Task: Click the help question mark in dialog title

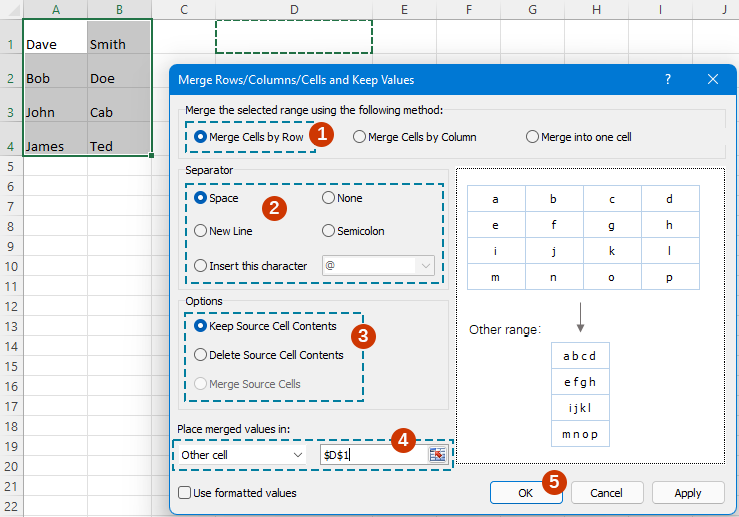Action: (667, 79)
